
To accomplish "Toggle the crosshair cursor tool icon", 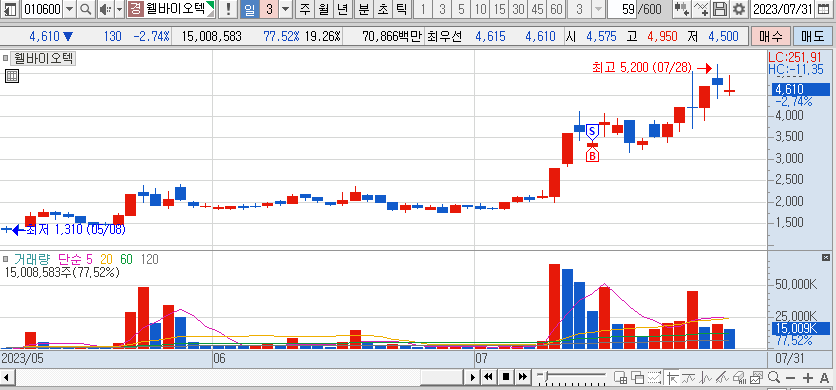I will pyautogui.click(x=672, y=378).
